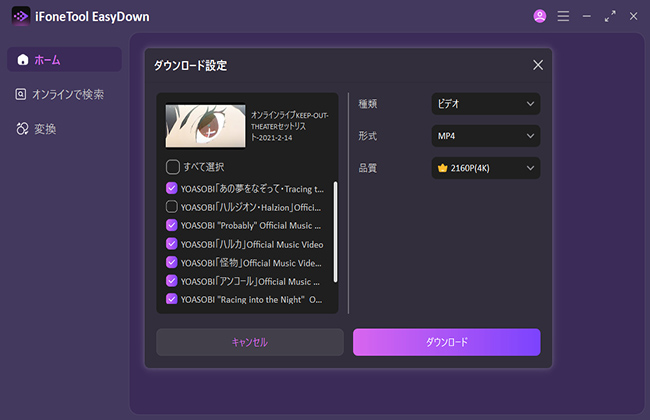The width and height of the screenshot is (650, 420).
Task: Click the convert icon beside 変換
Action: (22, 129)
